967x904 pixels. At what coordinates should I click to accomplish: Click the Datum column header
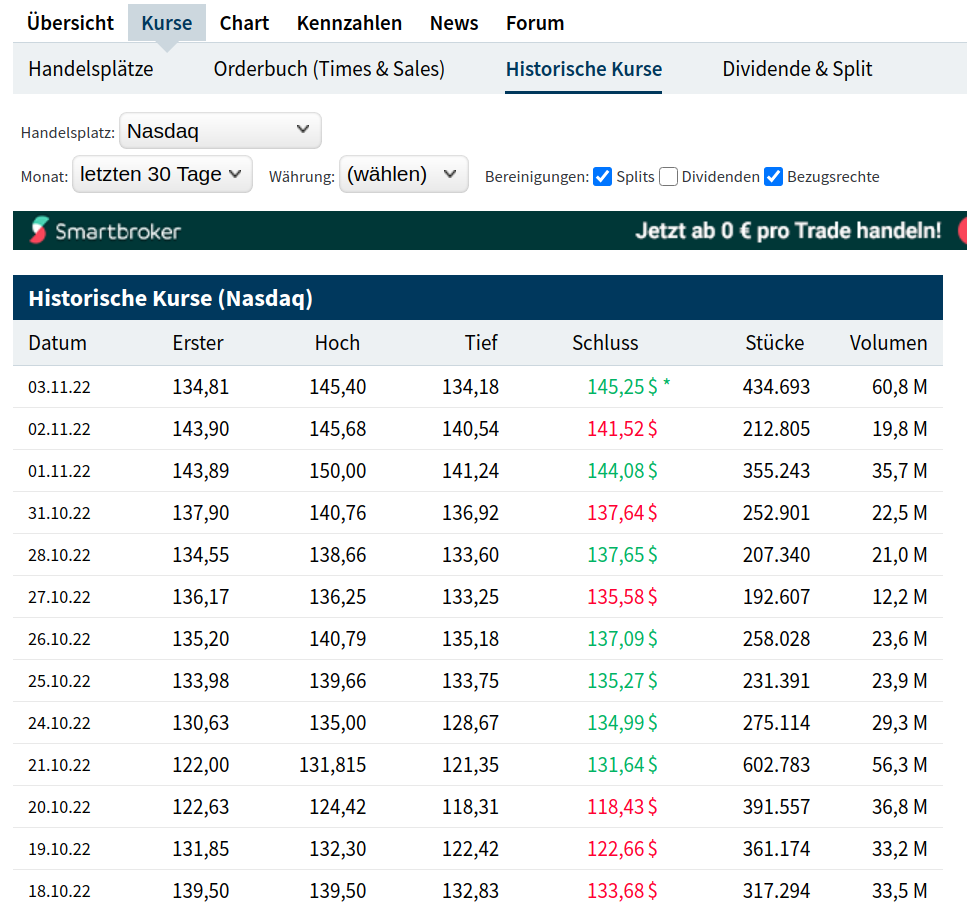coord(57,343)
